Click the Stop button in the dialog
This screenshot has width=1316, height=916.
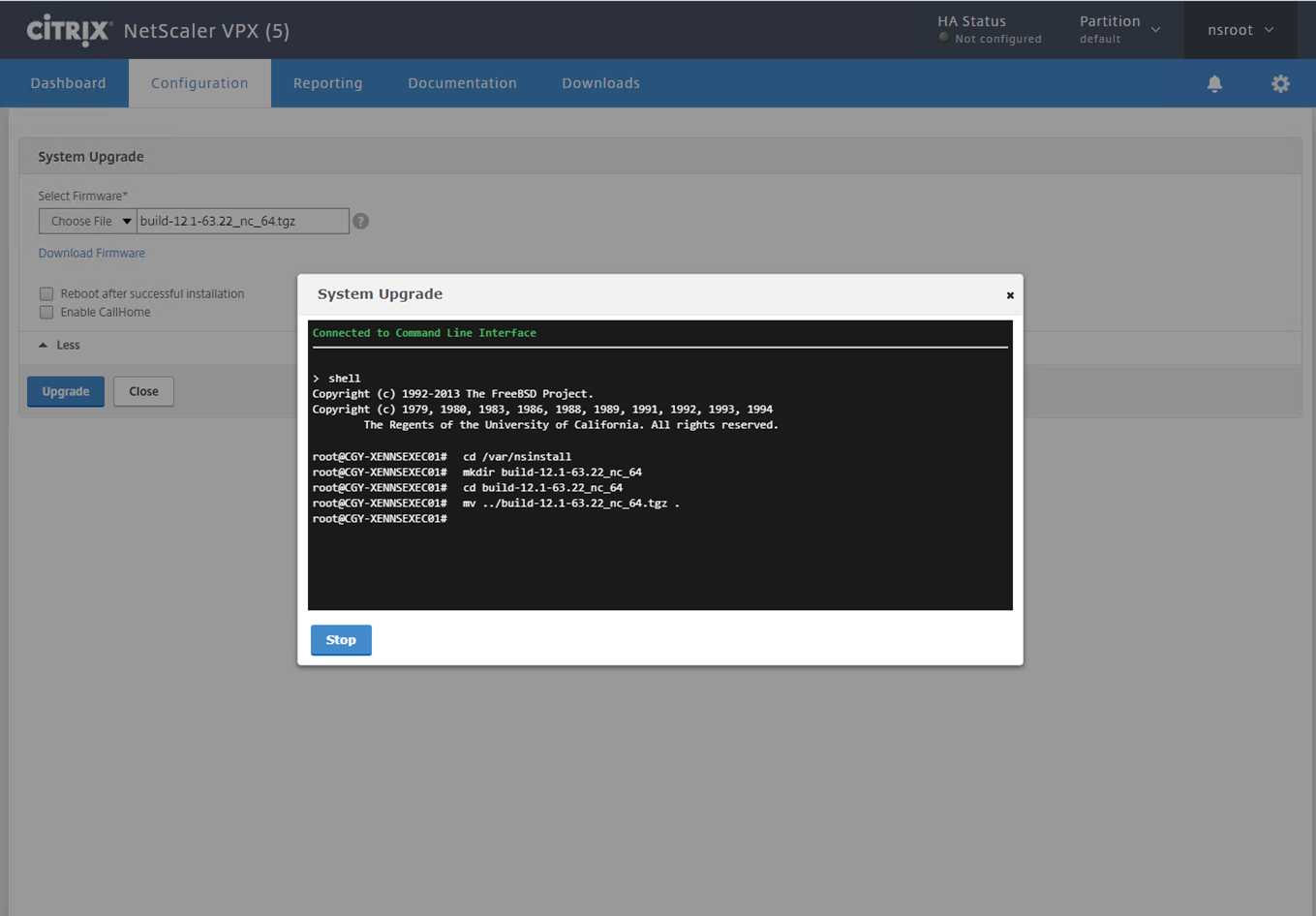341,640
